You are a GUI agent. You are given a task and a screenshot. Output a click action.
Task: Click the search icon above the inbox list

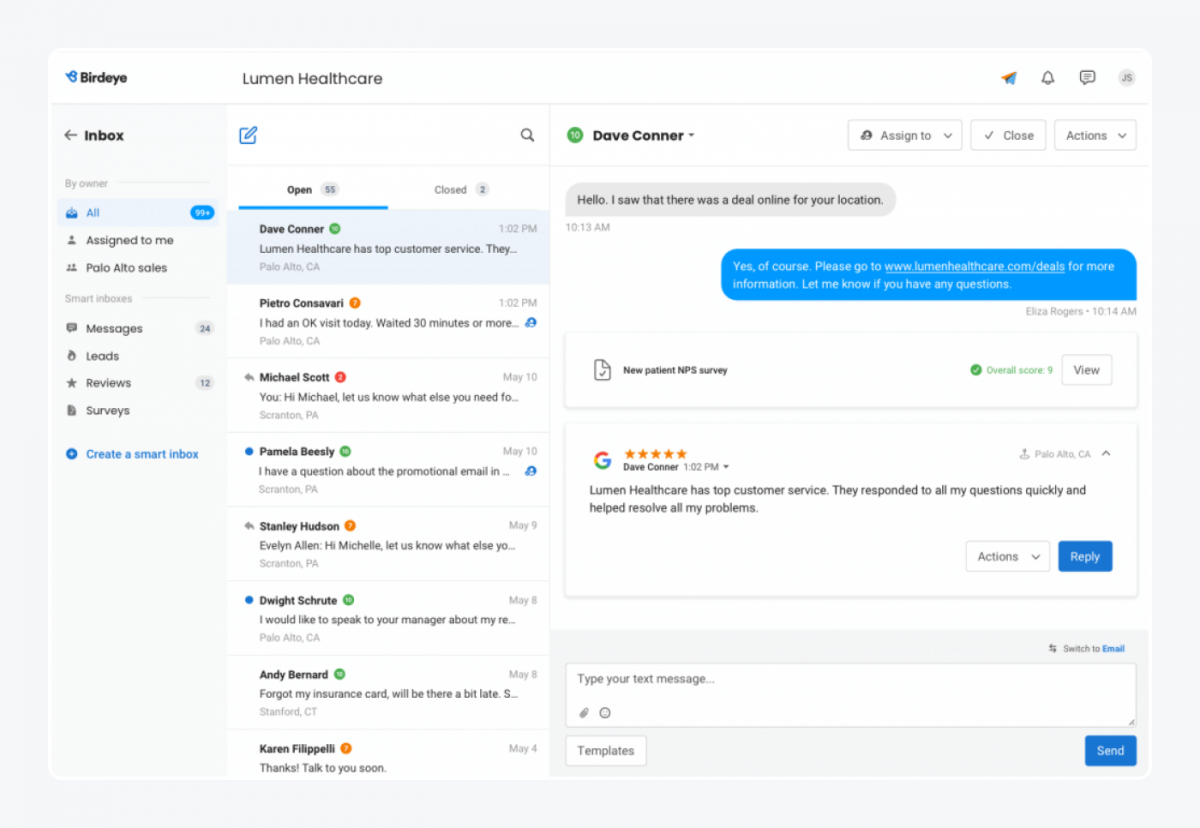pos(527,133)
